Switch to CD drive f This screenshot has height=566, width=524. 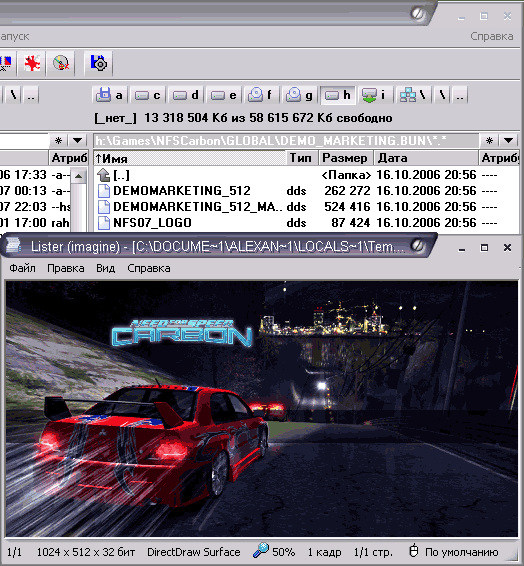tap(261, 95)
